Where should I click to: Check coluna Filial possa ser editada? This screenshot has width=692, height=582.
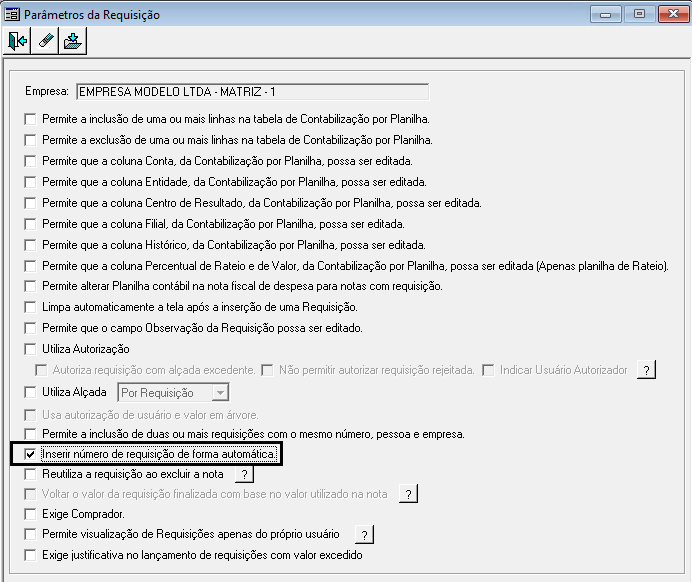[30, 224]
